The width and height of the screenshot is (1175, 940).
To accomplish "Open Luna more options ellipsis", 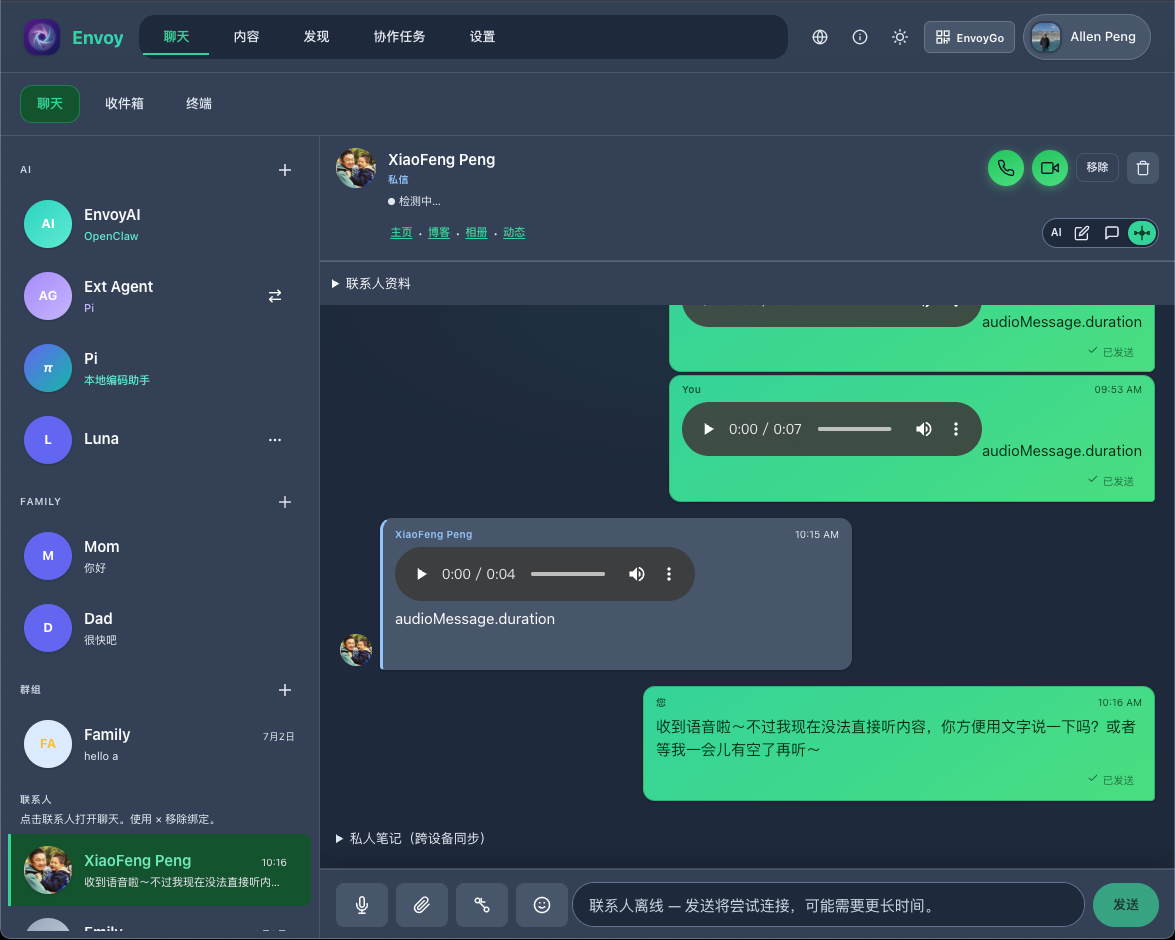I will [x=275, y=440].
